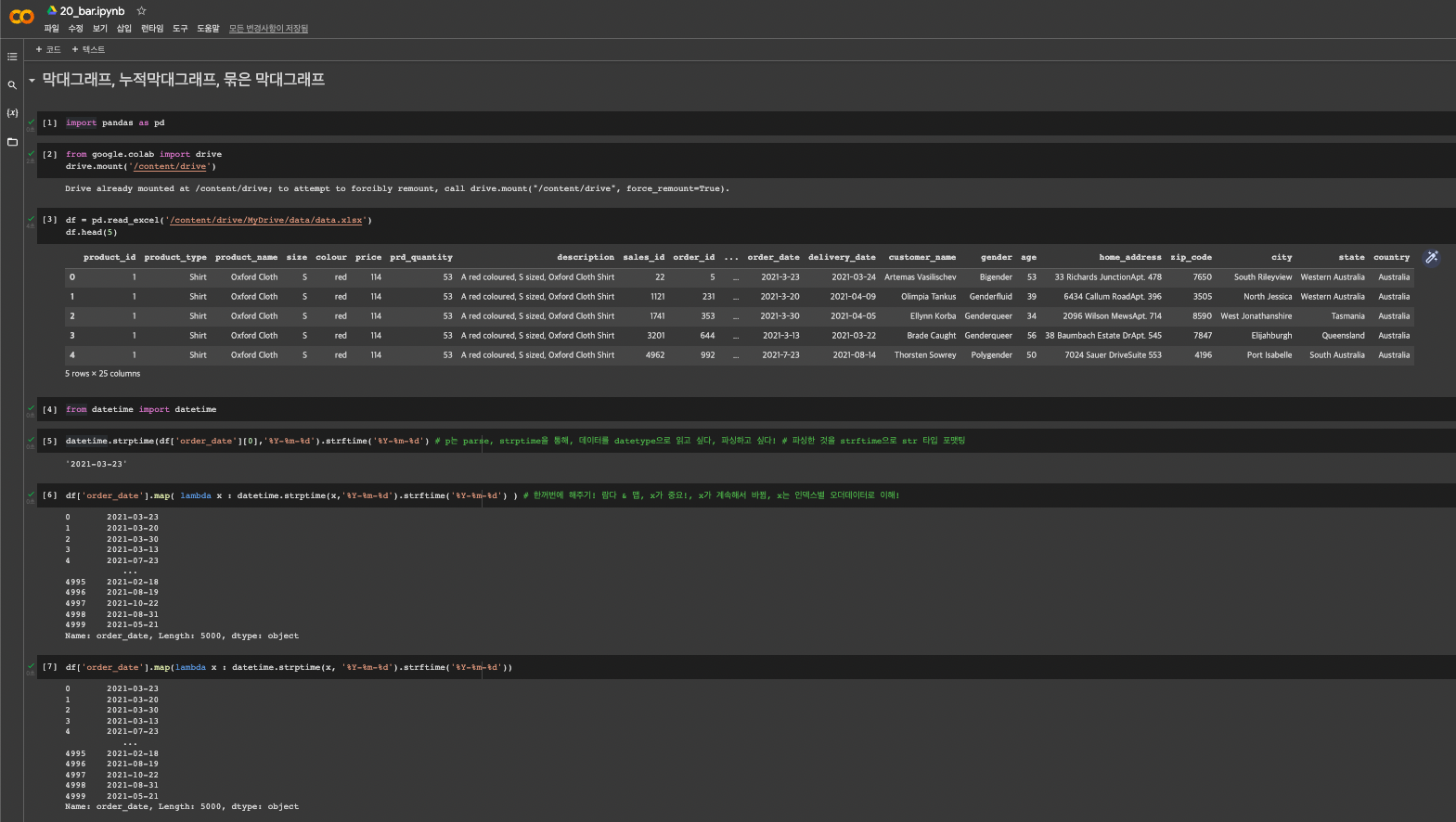Click the home_address column header

tap(1130, 257)
